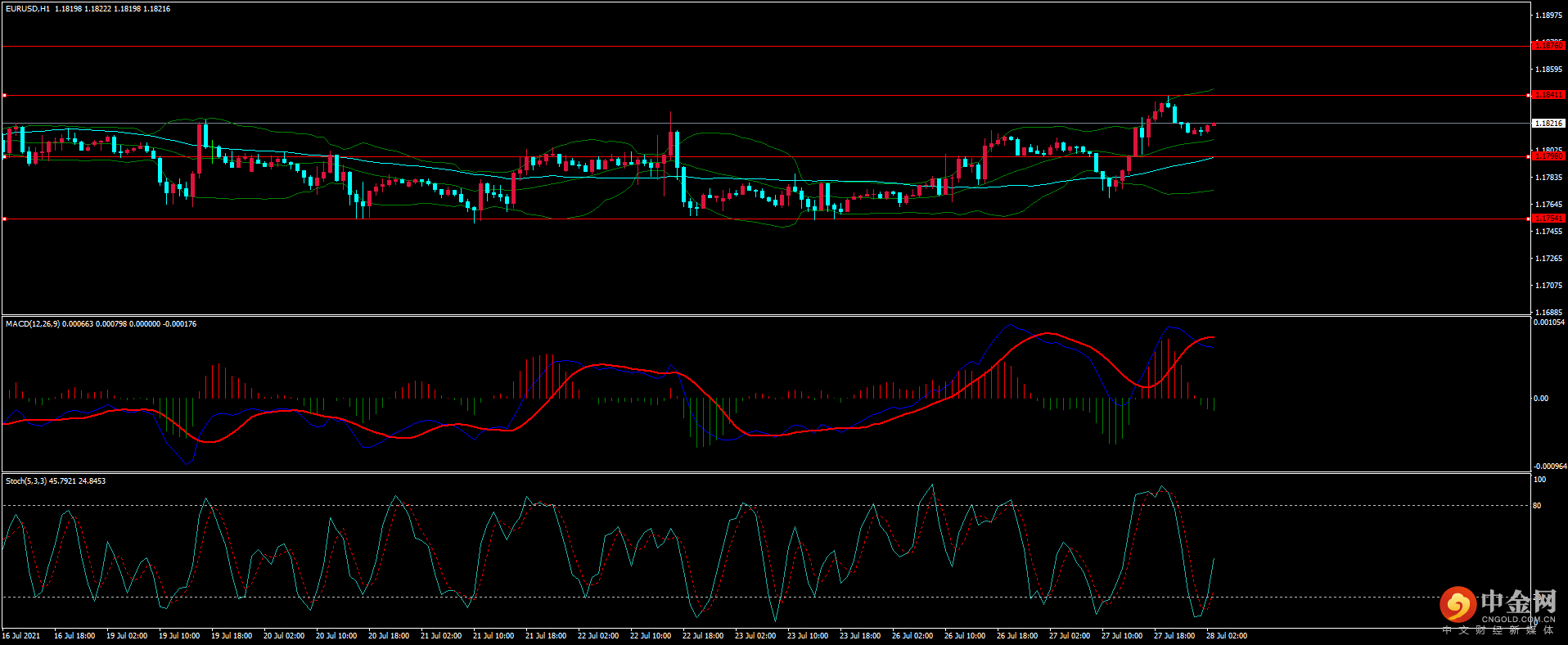This screenshot has width=1568, height=645.
Task: Click the orange CNGOLD logo icon
Action: click(1458, 605)
